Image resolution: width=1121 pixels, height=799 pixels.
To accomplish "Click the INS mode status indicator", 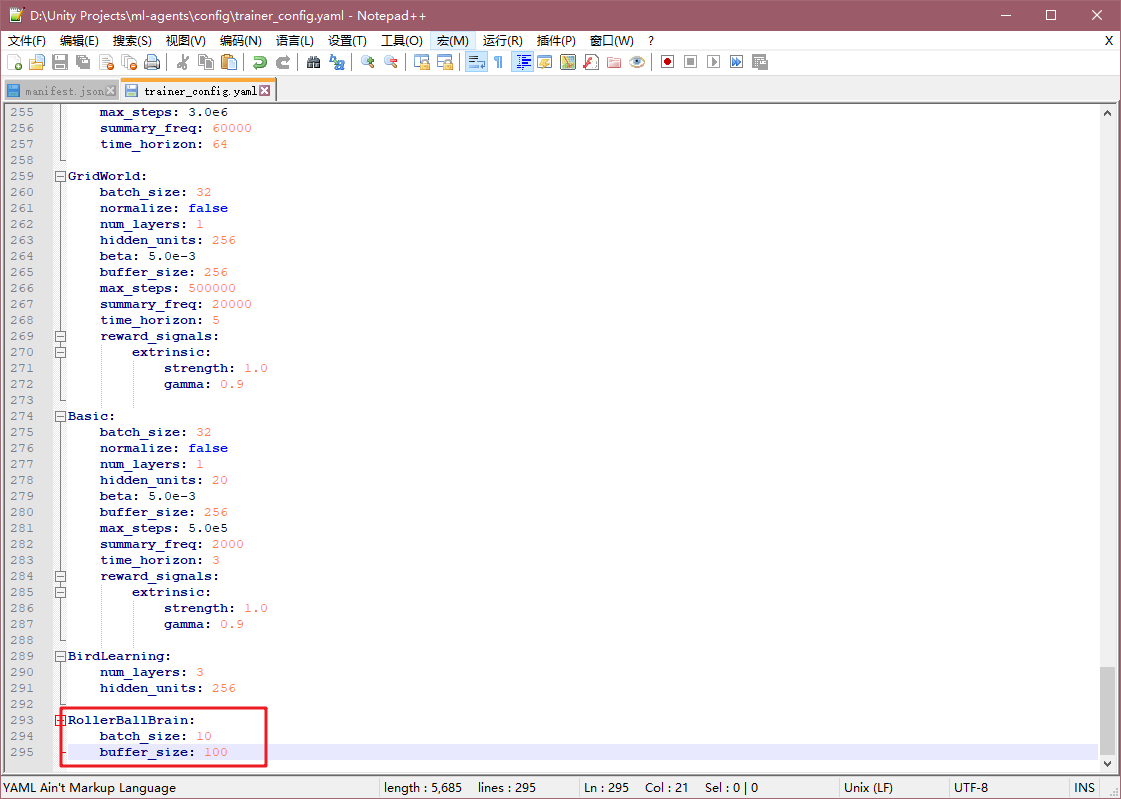I will [x=1084, y=788].
